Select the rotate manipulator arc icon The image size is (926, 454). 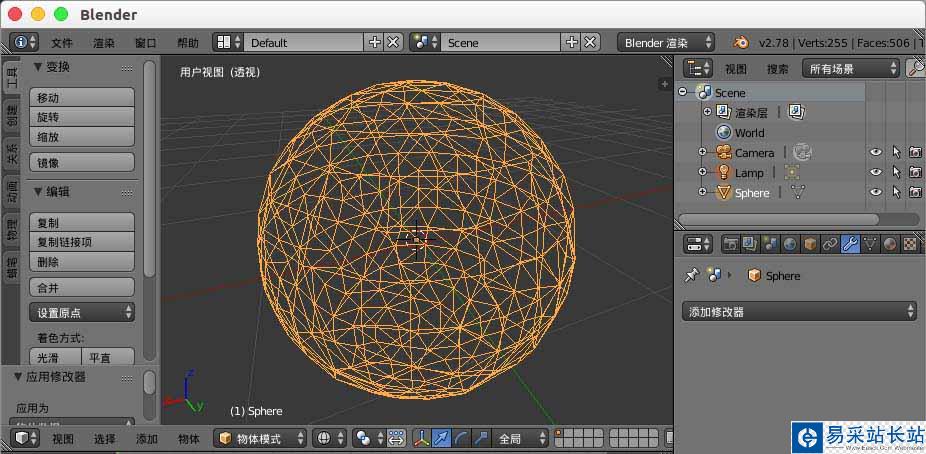[461, 439]
